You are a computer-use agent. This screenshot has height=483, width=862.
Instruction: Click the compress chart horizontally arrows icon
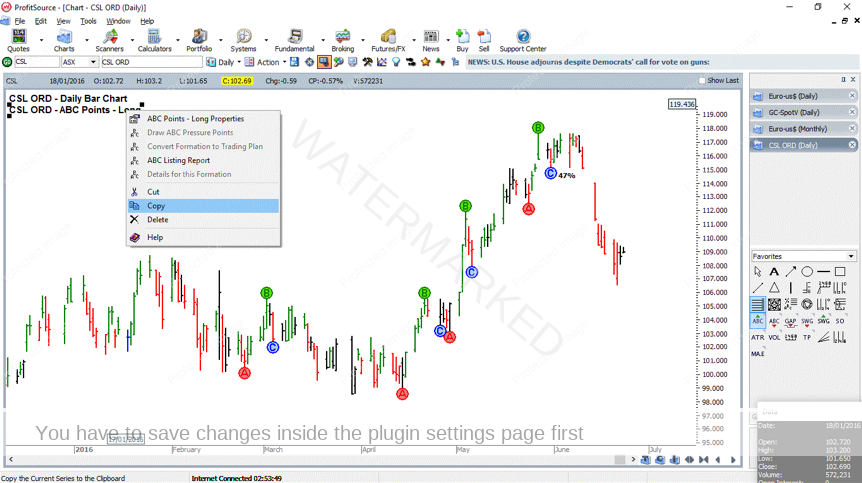click(x=703, y=459)
